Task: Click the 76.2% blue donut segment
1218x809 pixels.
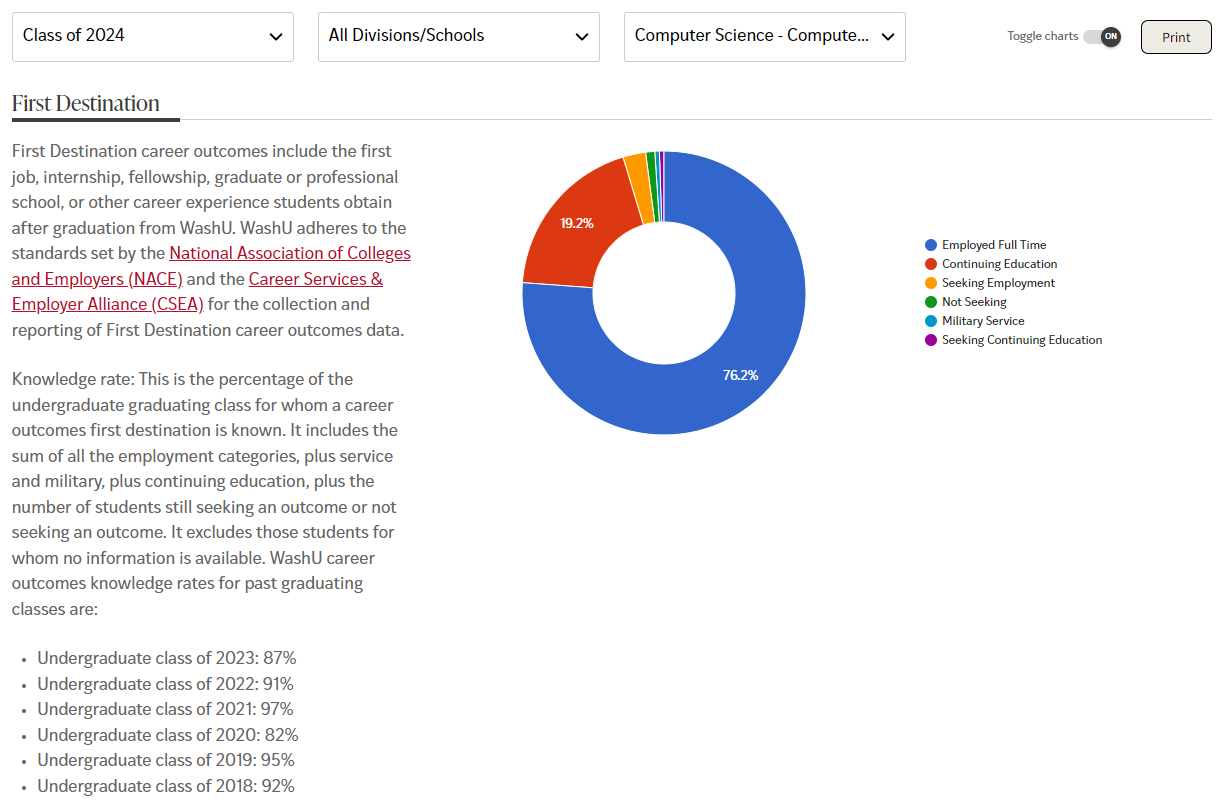Action: pyautogui.click(x=740, y=376)
